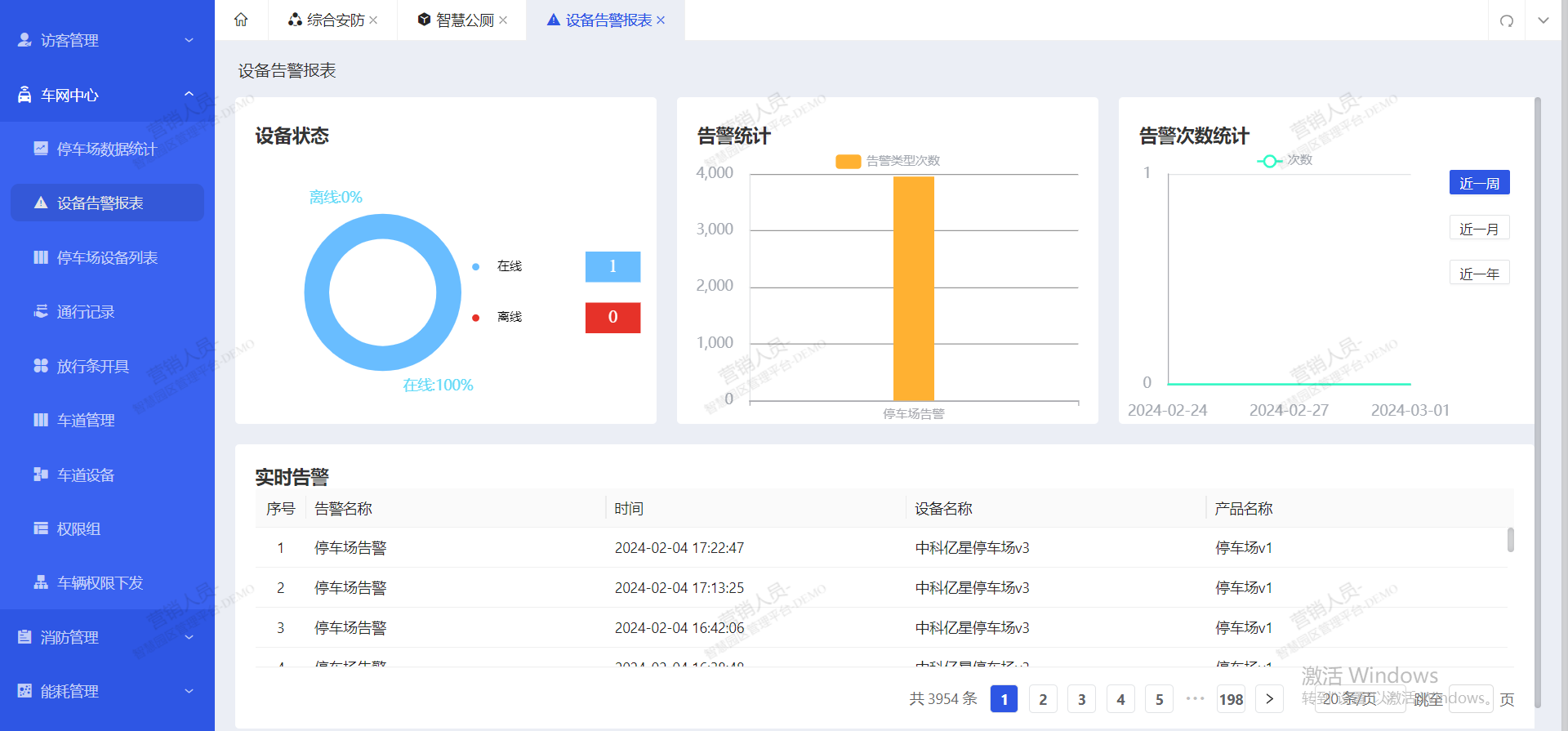Screen dimensions: 1568x731
Task: Click the 车道管理 columns icon
Action: click(x=41, y=420)
